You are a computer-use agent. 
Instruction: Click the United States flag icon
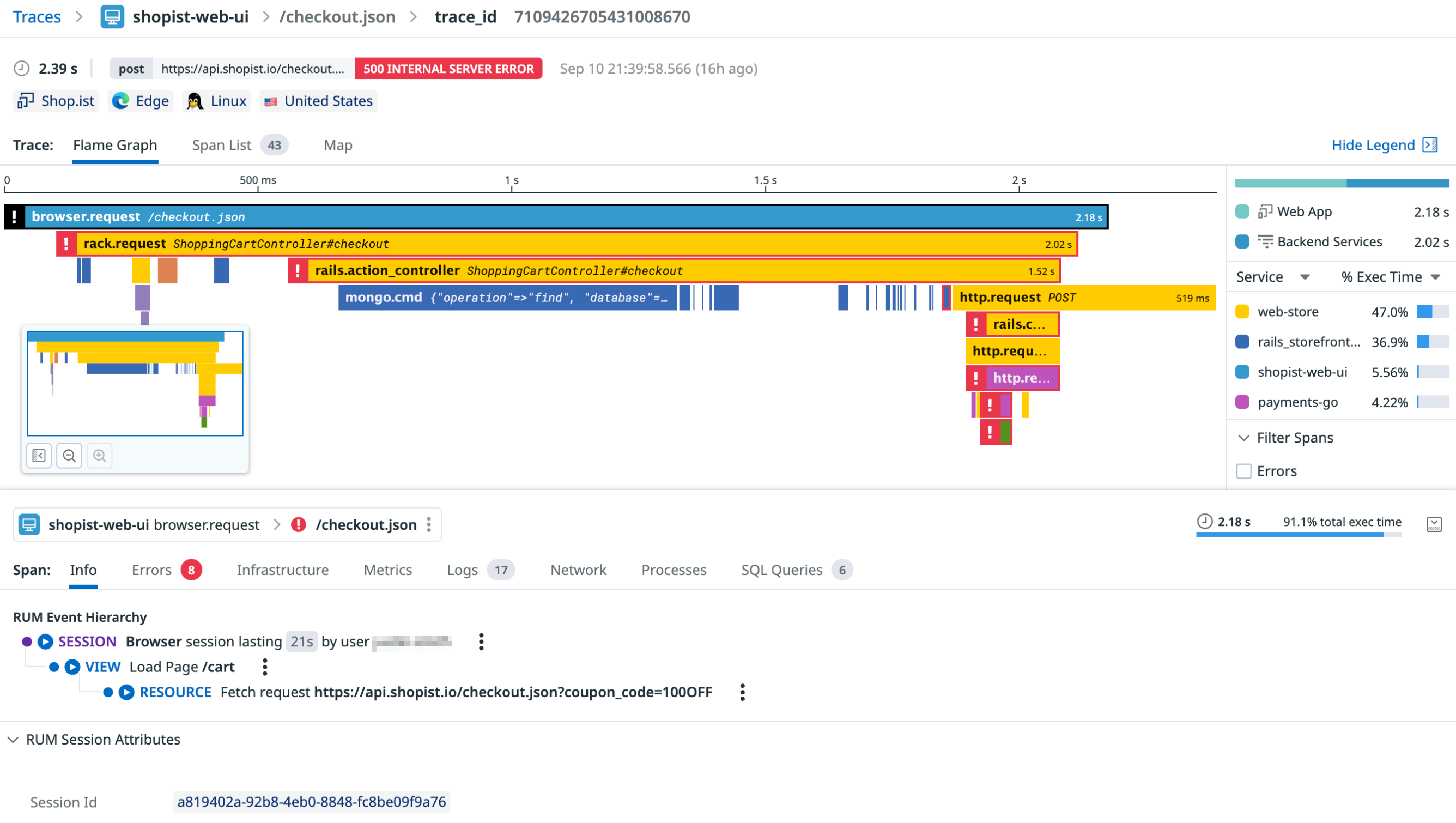271,101
